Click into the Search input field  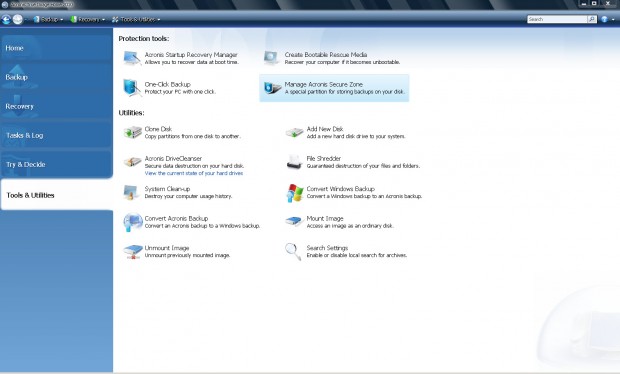coord(557,19)
